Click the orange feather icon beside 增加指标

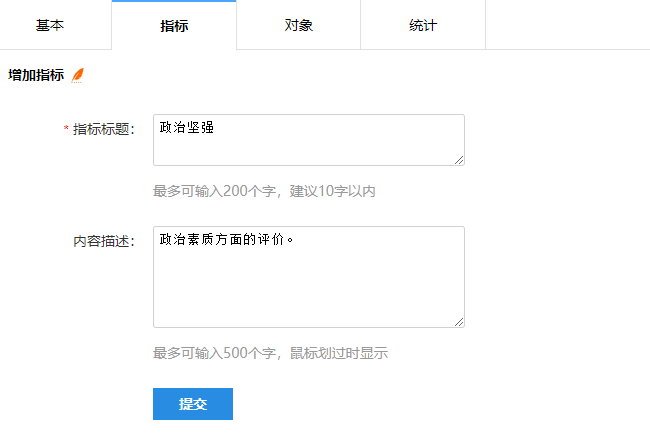tap(77, 75)
